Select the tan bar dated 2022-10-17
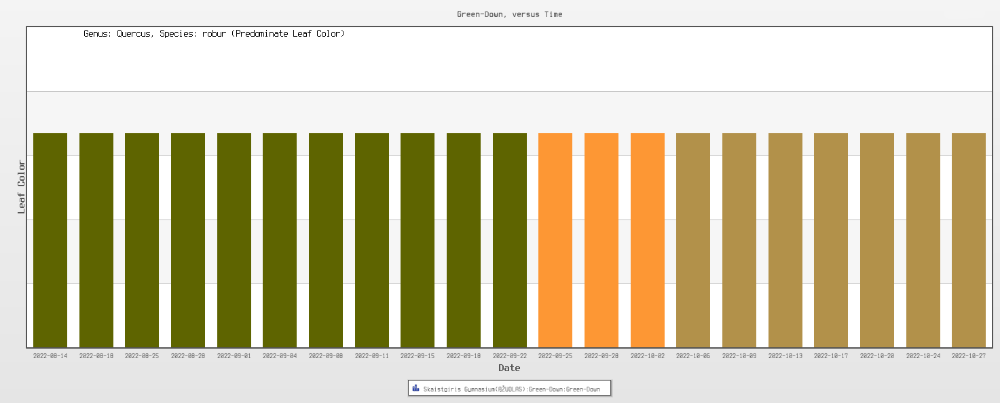 coord(831,240)
